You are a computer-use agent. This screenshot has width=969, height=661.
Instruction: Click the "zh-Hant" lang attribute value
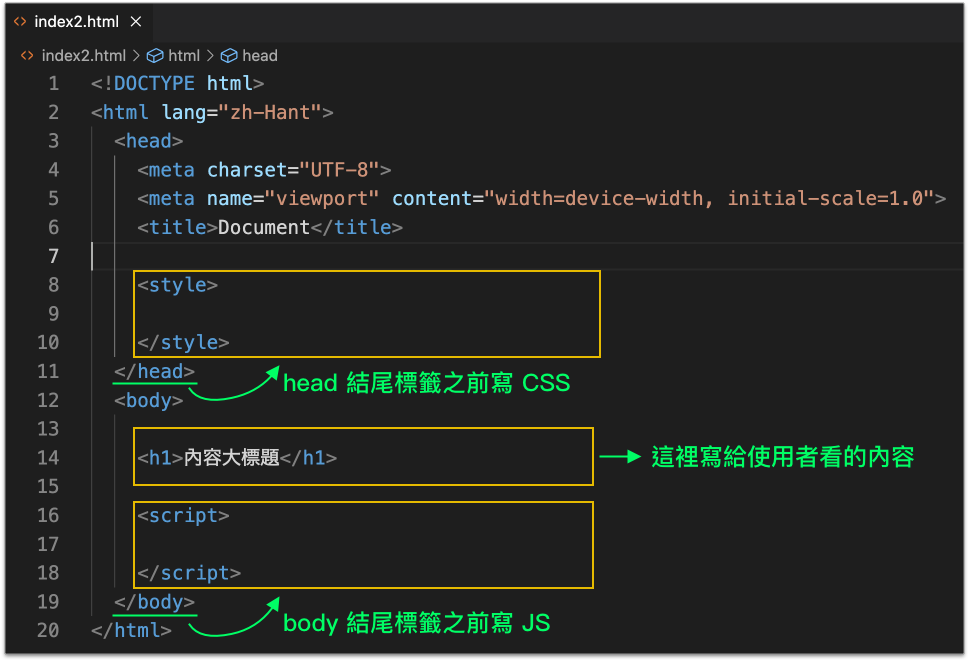(270, 112)
